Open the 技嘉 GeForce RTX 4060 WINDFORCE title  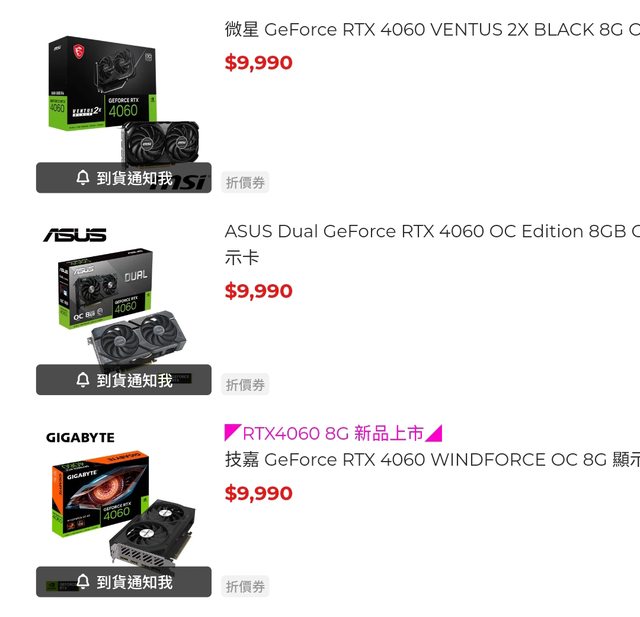[432, 460]
